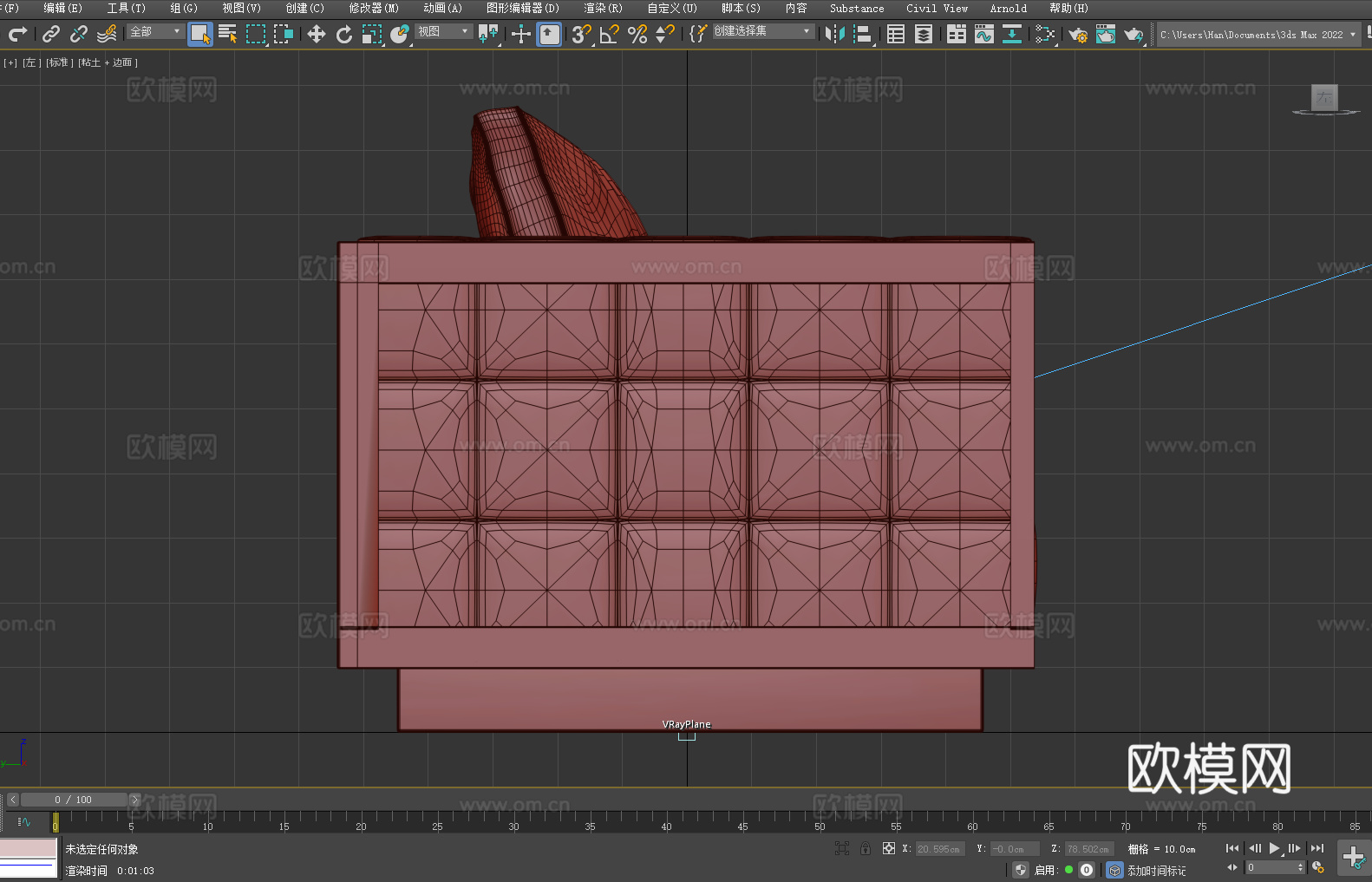The height and width of the screenshot is (882, 1372).
Task: Click the [左] viewport view label
Action: tap(31, 62)
